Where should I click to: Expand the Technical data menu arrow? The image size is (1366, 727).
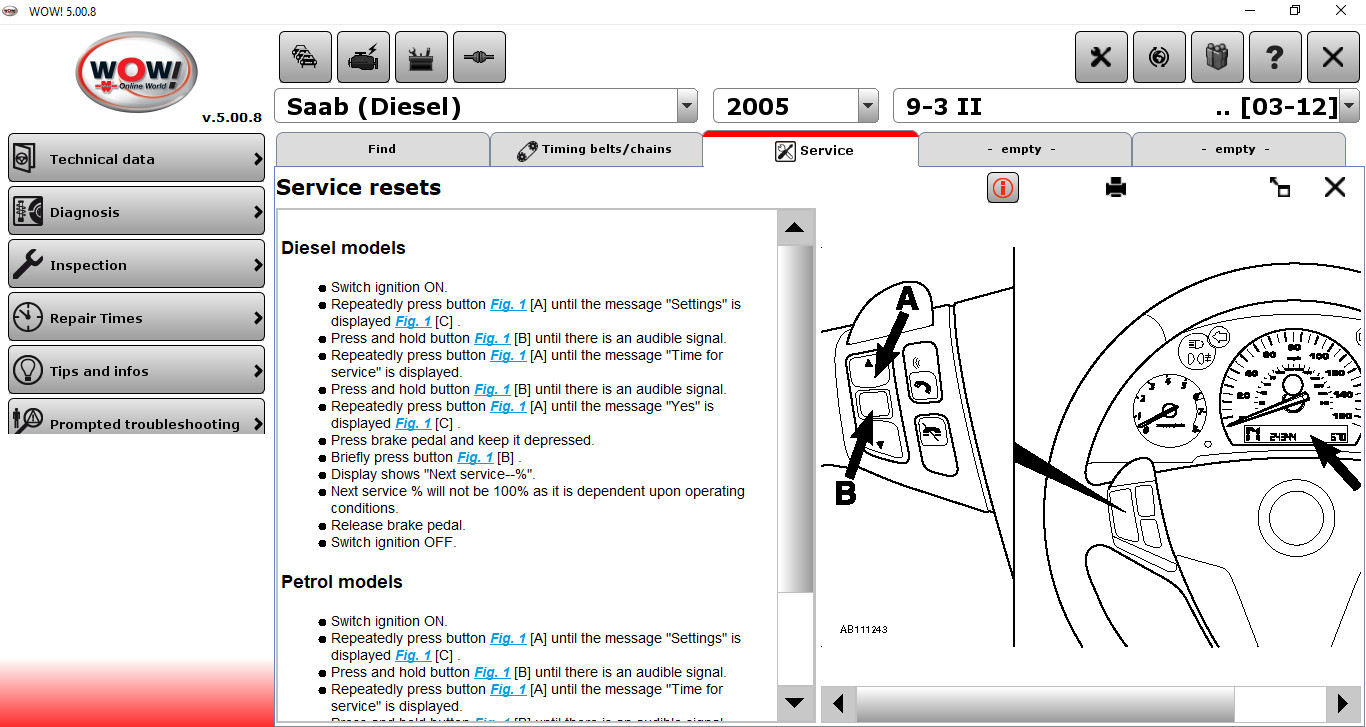pos(257,159)
